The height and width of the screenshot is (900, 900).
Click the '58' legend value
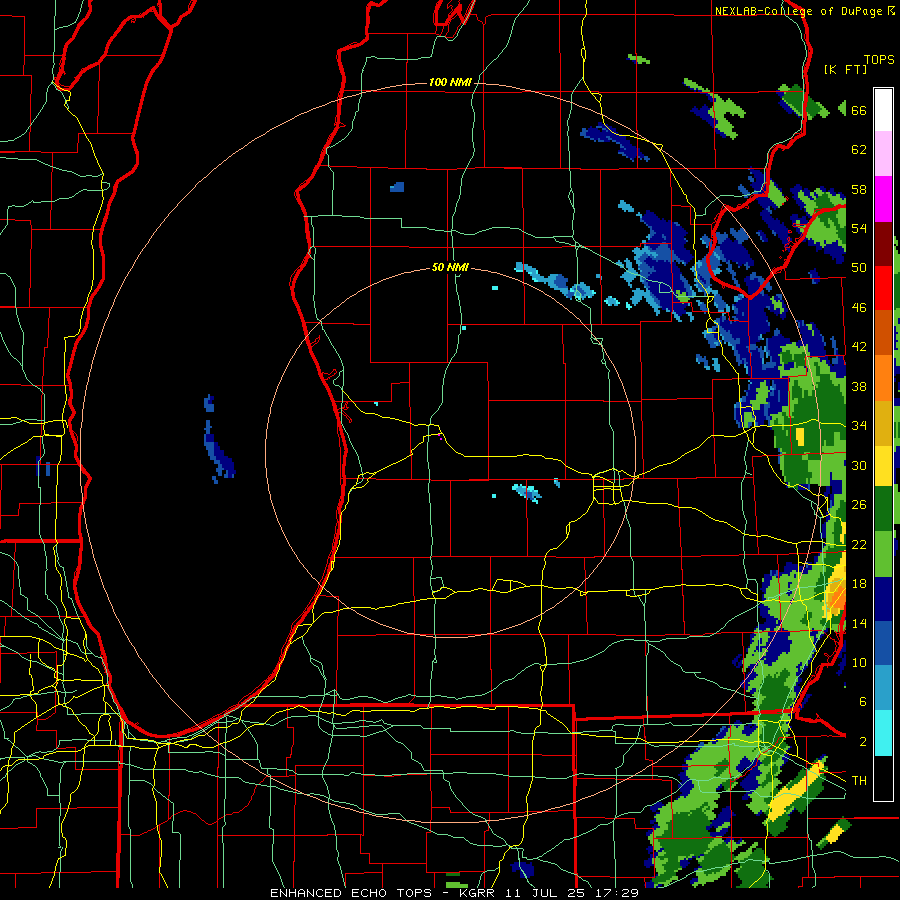[x=859, y=189]
